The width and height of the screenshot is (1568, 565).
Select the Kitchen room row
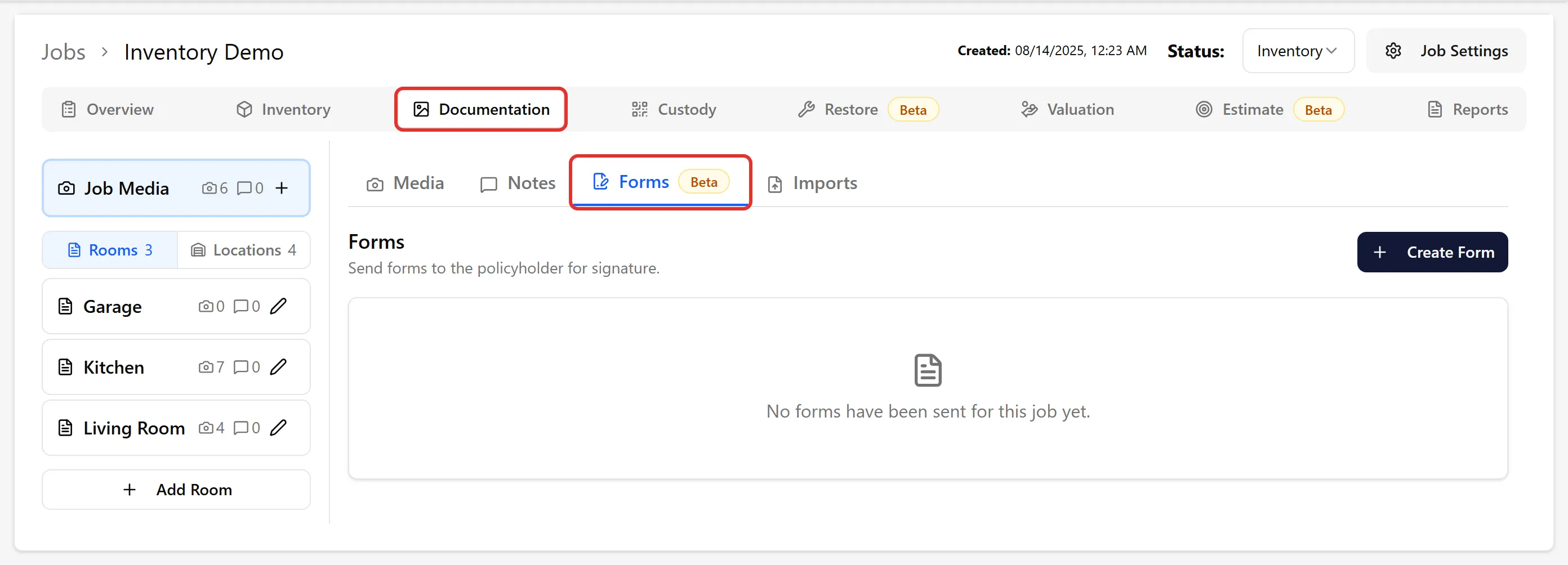pos(176,367)
